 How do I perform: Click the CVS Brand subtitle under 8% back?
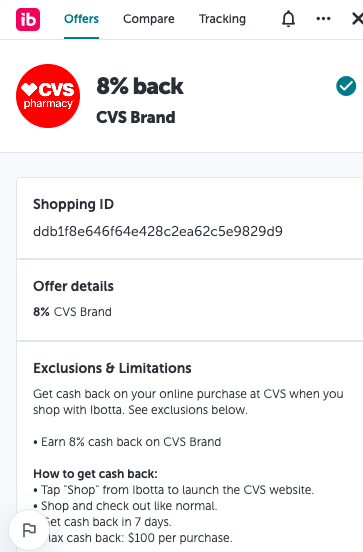point(136,117)
